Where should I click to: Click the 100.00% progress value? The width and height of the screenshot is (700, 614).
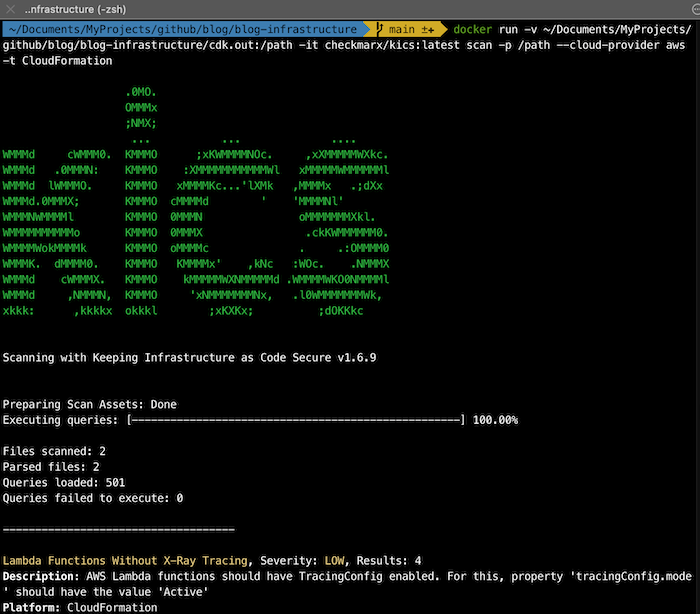tap(495, 420)
